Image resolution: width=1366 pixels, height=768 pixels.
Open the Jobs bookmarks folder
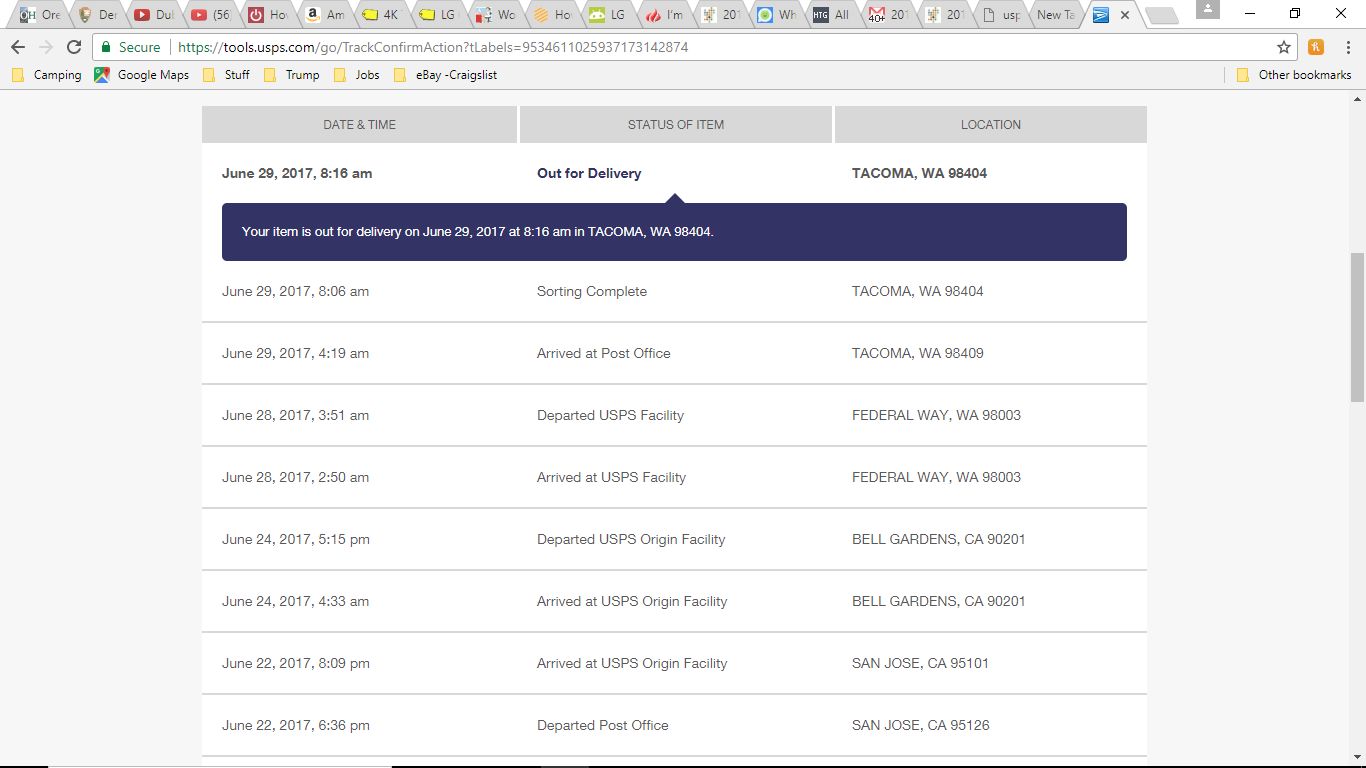coord(357,75)
